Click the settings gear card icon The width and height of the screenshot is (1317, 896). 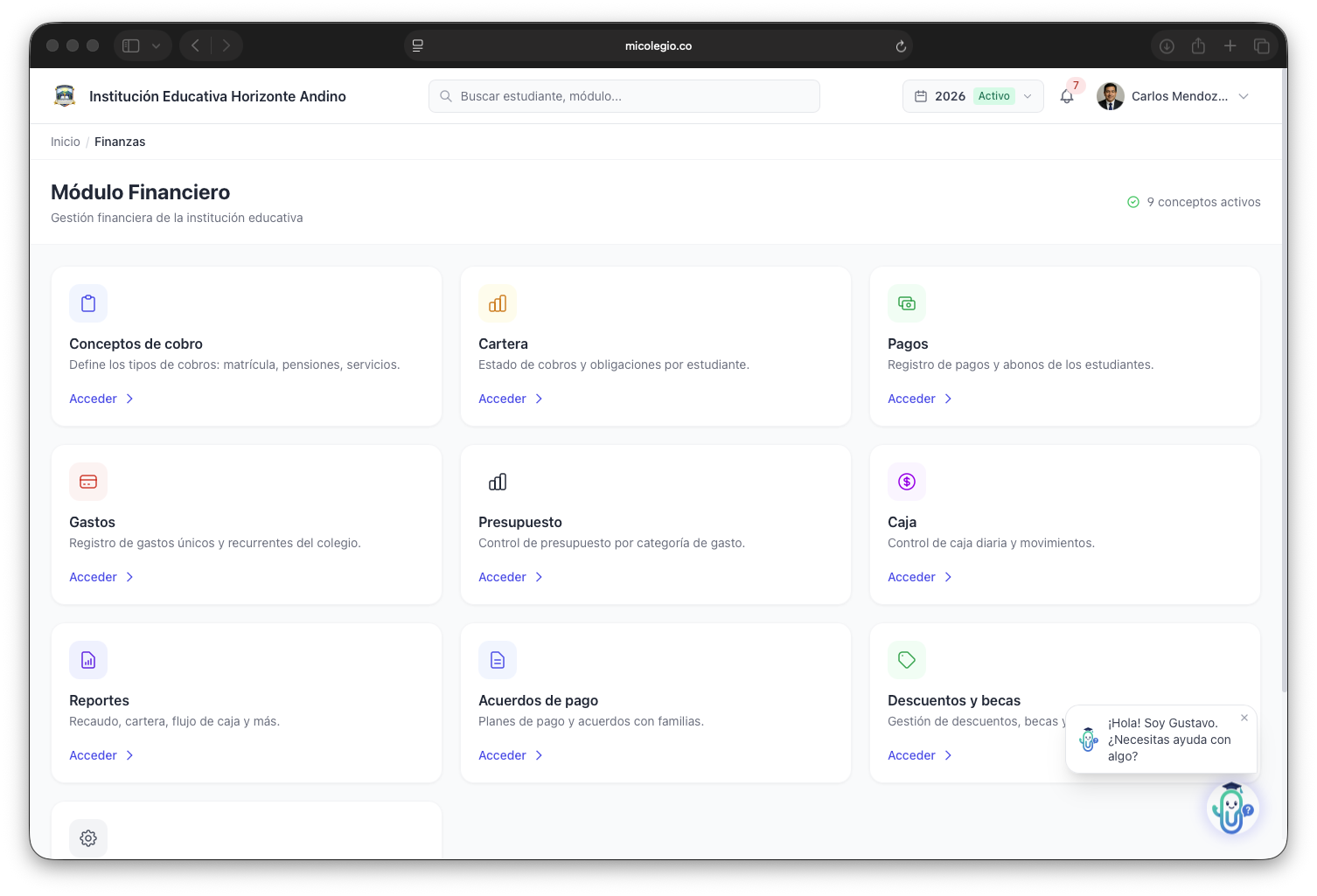pos(88,838)
